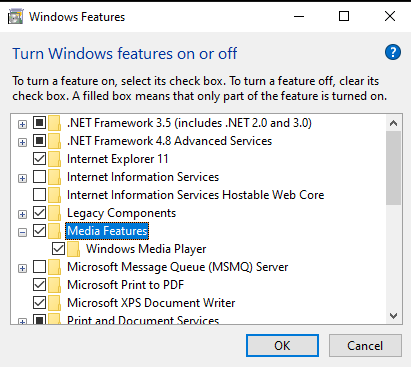Image resolution: width=411 pixels, height=367 pixels.
Task: Toggle the .NET Framework 3.5 checkbox
Action: click(x=39, y=123)
